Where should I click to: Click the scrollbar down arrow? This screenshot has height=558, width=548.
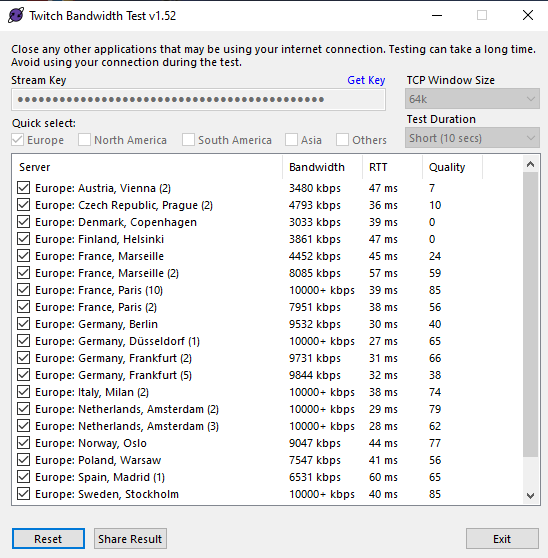[531, 495]
